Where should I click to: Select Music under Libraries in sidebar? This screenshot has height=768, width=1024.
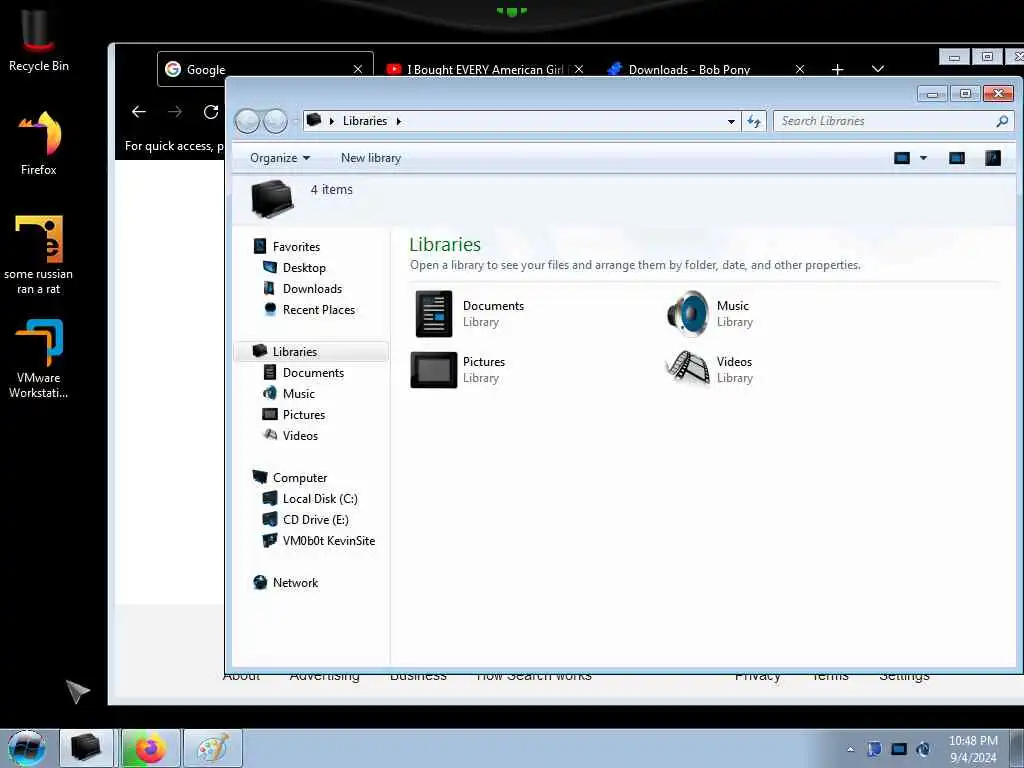(x=298, y=393)
